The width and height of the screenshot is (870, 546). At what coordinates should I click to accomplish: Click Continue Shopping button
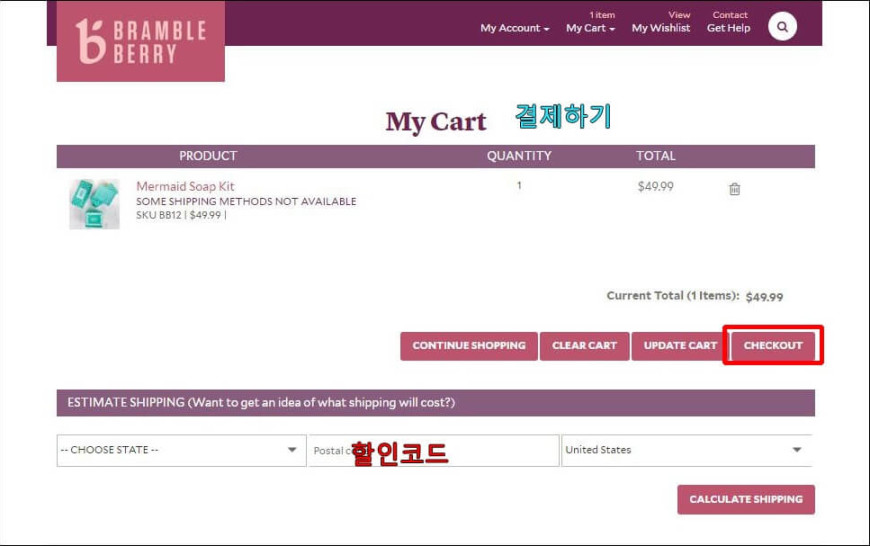pyautogui.click(x=469, y=346)
